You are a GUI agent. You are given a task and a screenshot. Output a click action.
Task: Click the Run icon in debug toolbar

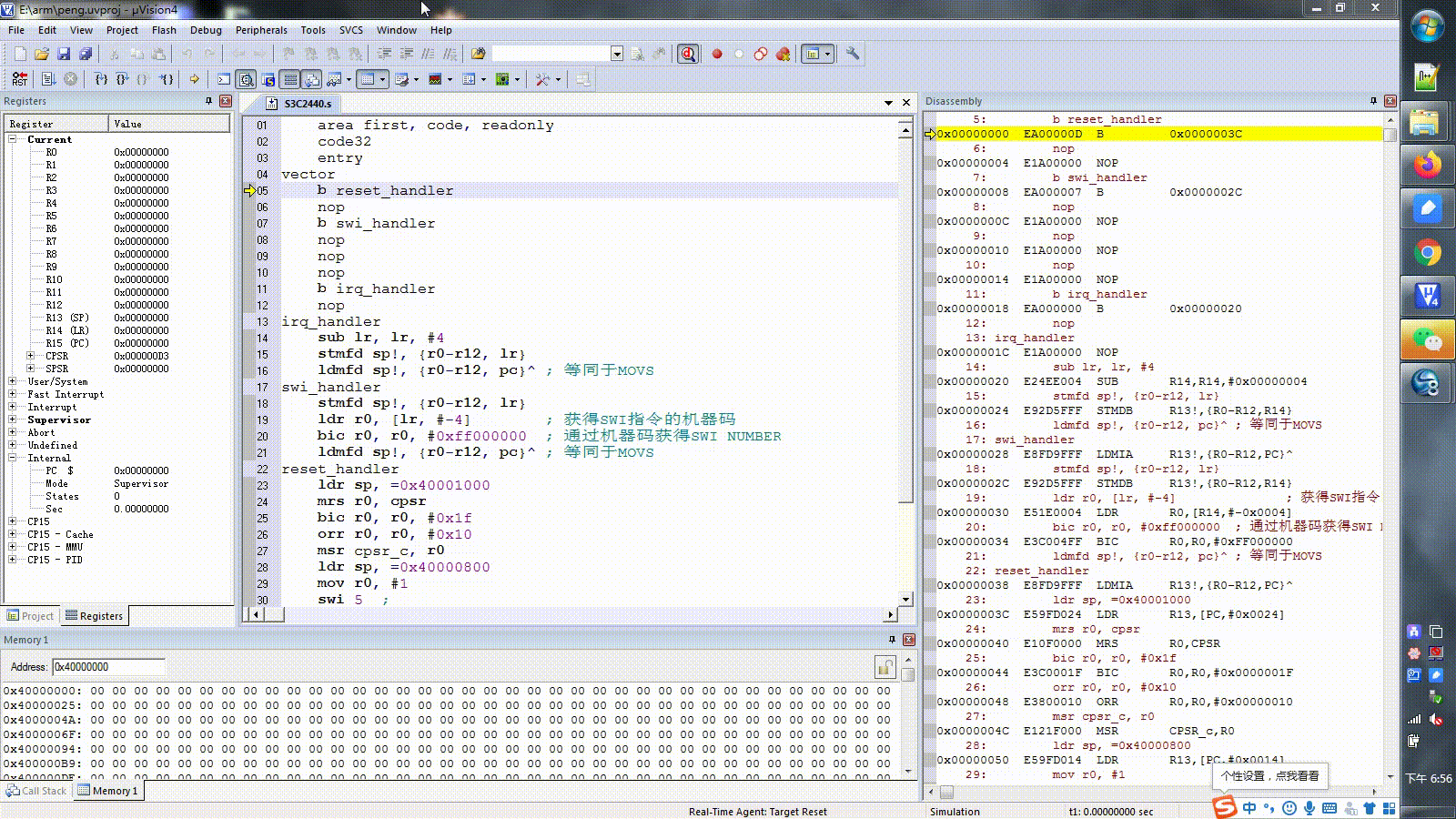49,79
